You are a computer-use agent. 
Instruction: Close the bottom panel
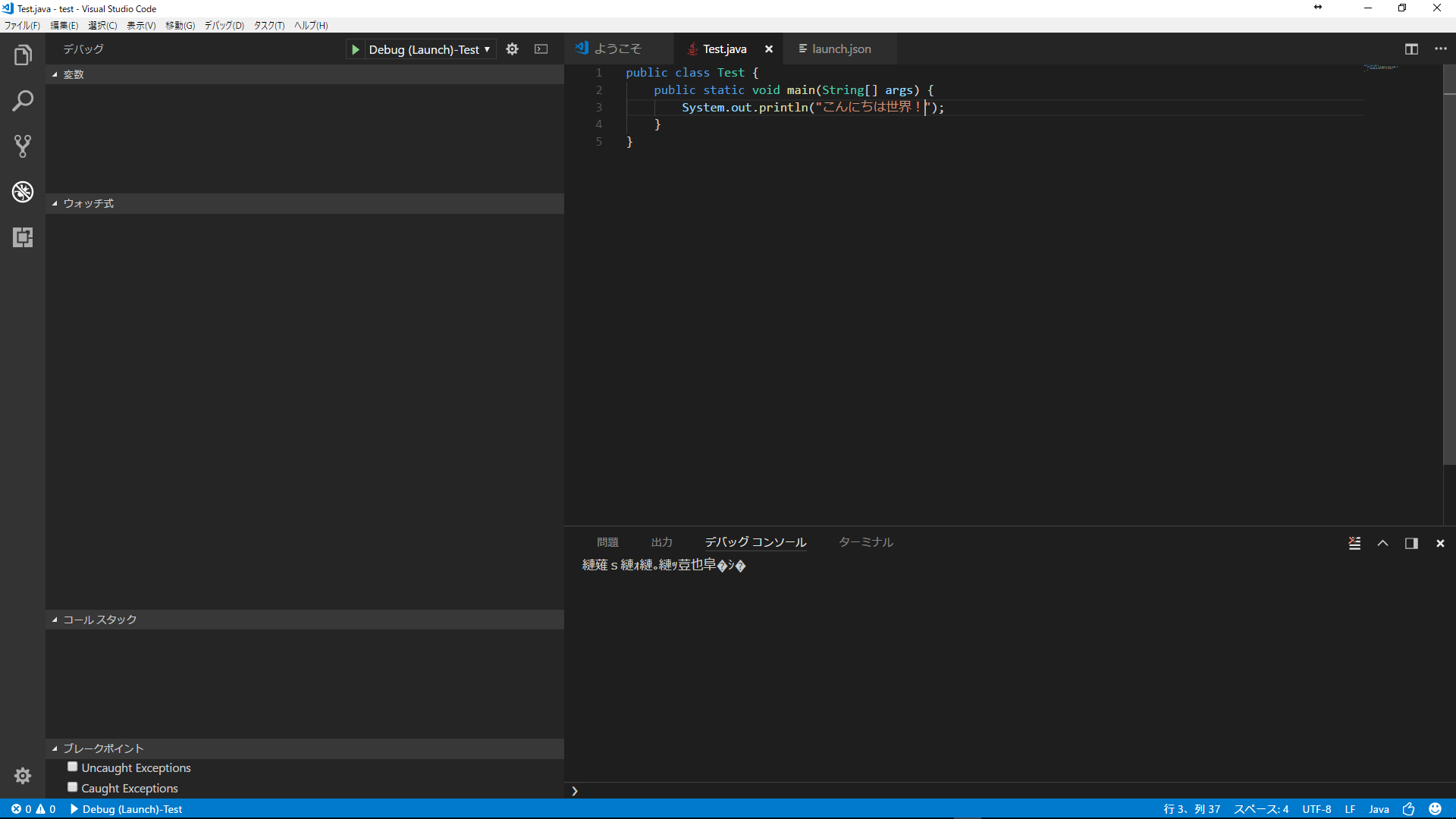coord(1440,543)
